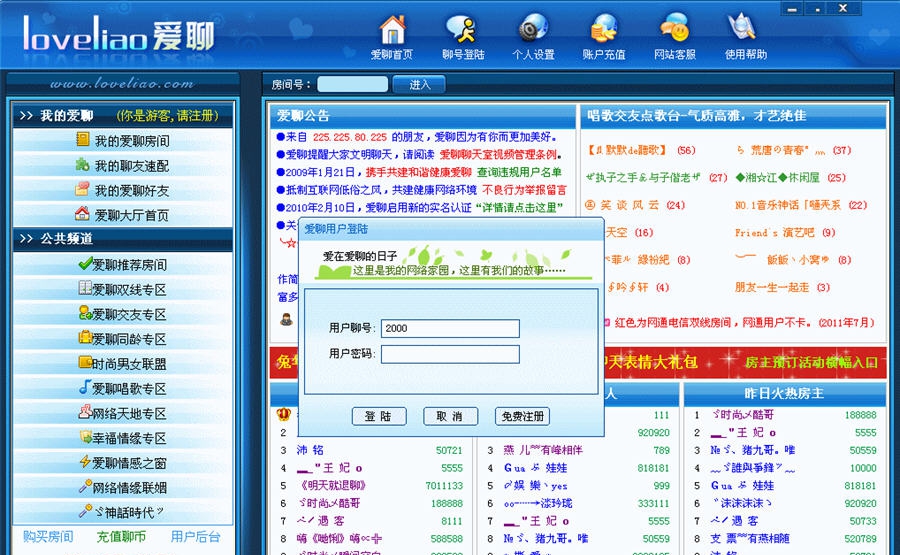Click the 爱聊双线专区 icon
The width and height of the screenshot is (900, 555).
pyautogui.click(x=86, y=288)
